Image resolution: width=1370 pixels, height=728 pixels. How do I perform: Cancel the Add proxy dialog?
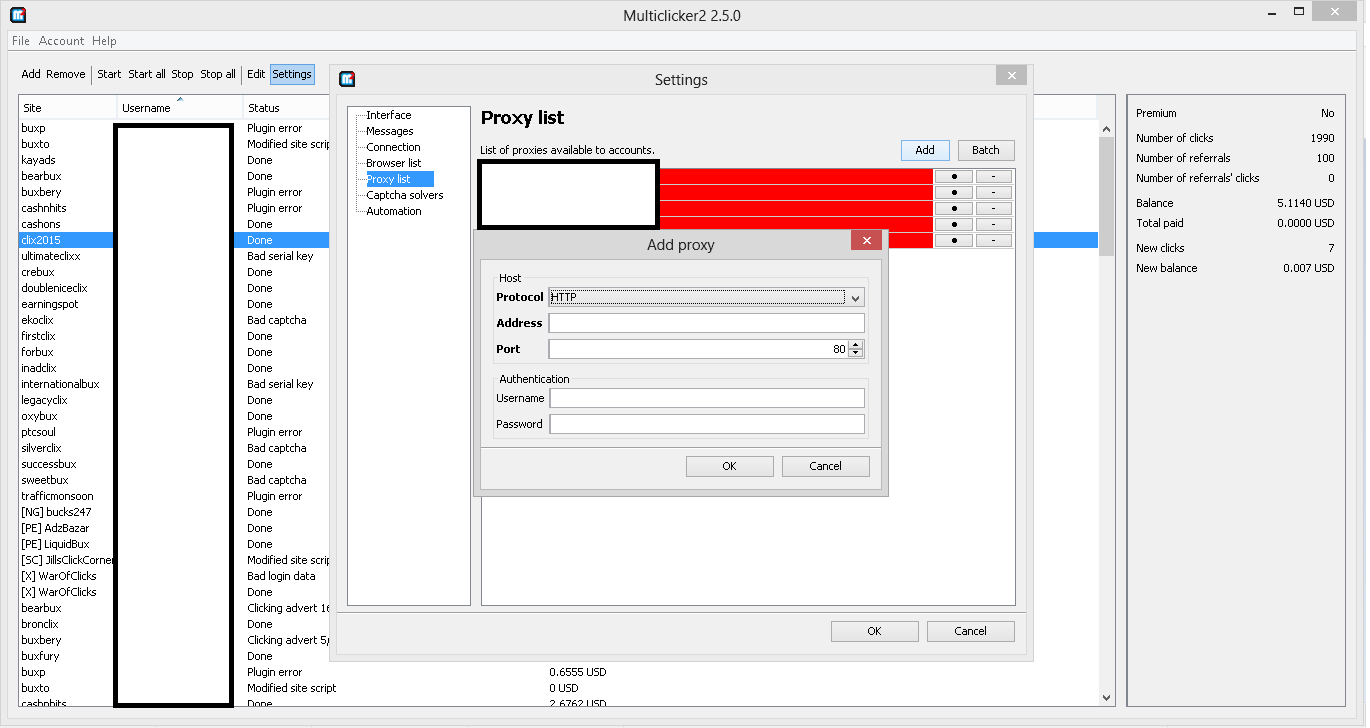coord(825,465)
